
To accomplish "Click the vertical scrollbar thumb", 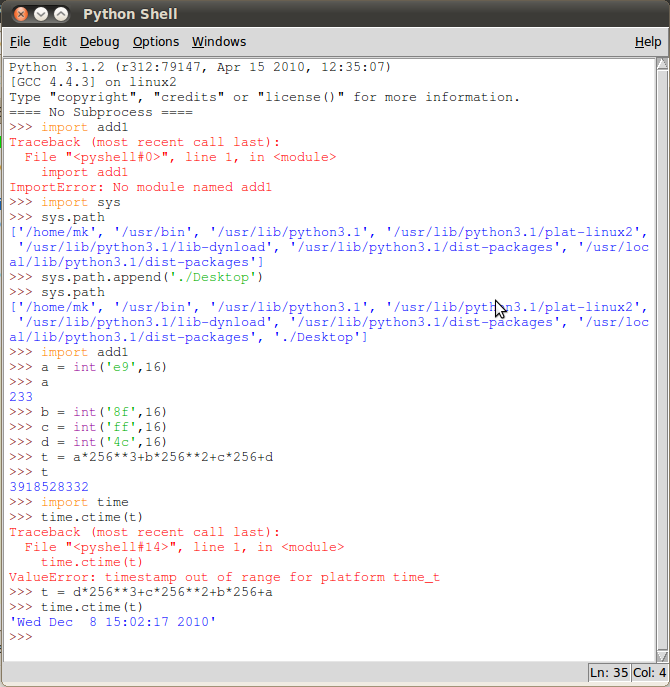I will (661, 360).
